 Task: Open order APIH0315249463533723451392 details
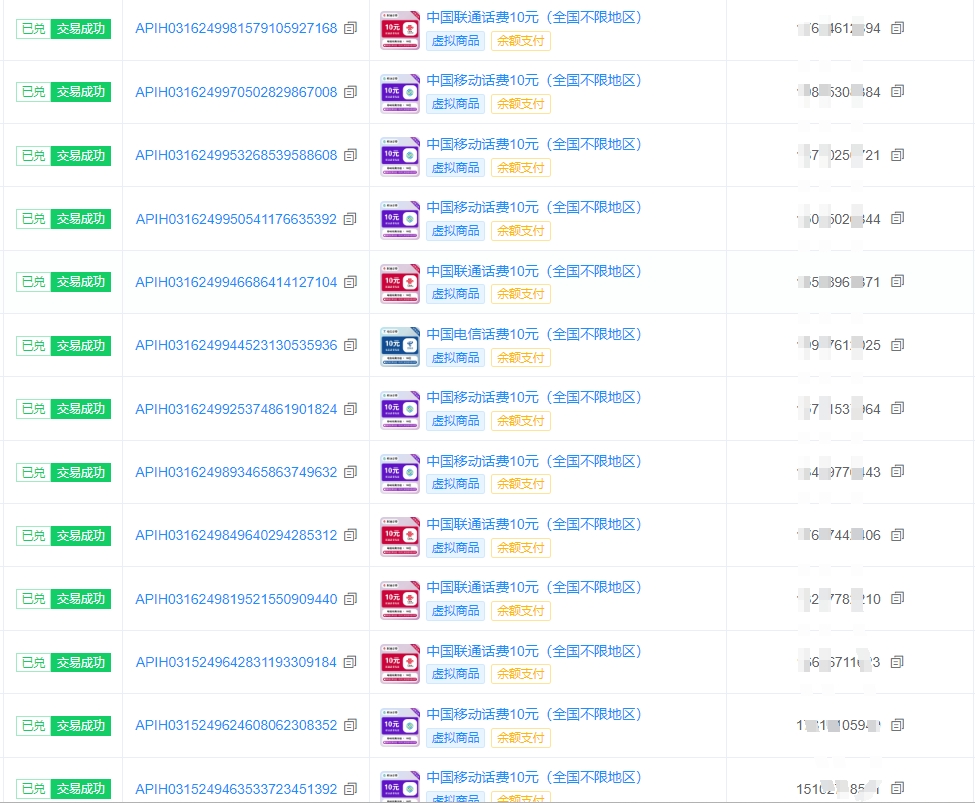(236, 789)
